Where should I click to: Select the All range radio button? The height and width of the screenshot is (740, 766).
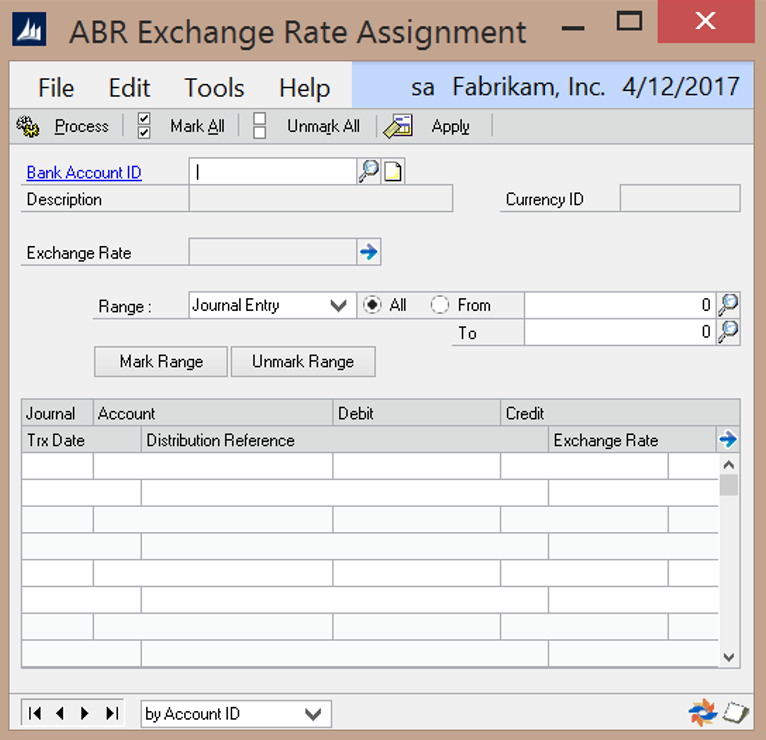coord(373,305)
